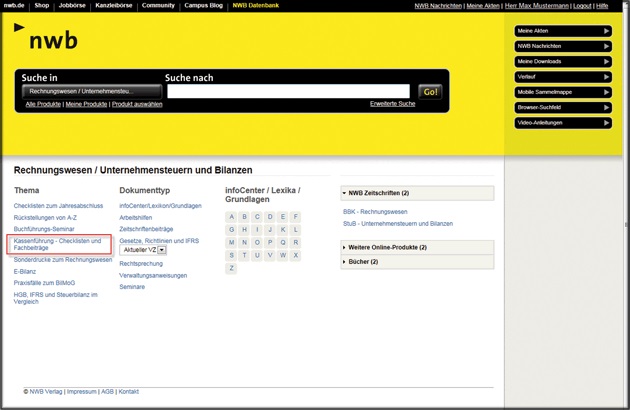Open the Jobbörse tab in top navigation

coord(73,5)
